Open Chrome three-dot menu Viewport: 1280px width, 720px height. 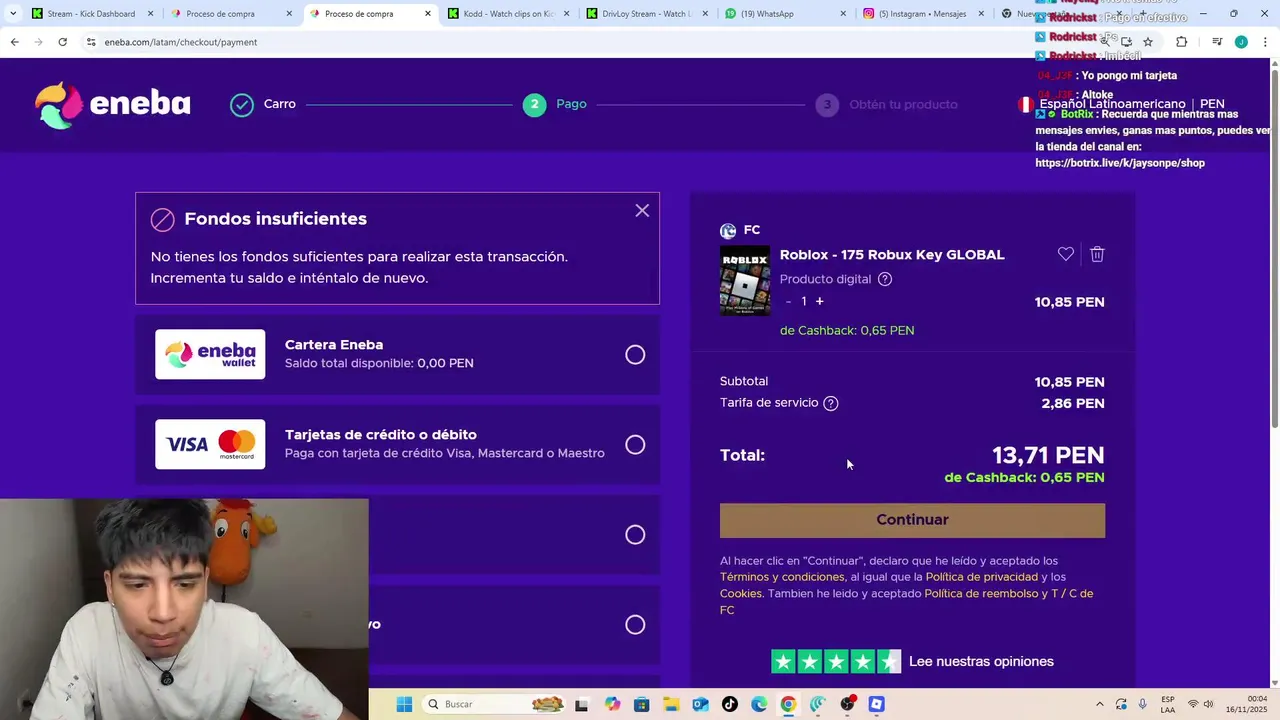(x=1265, y=42)
